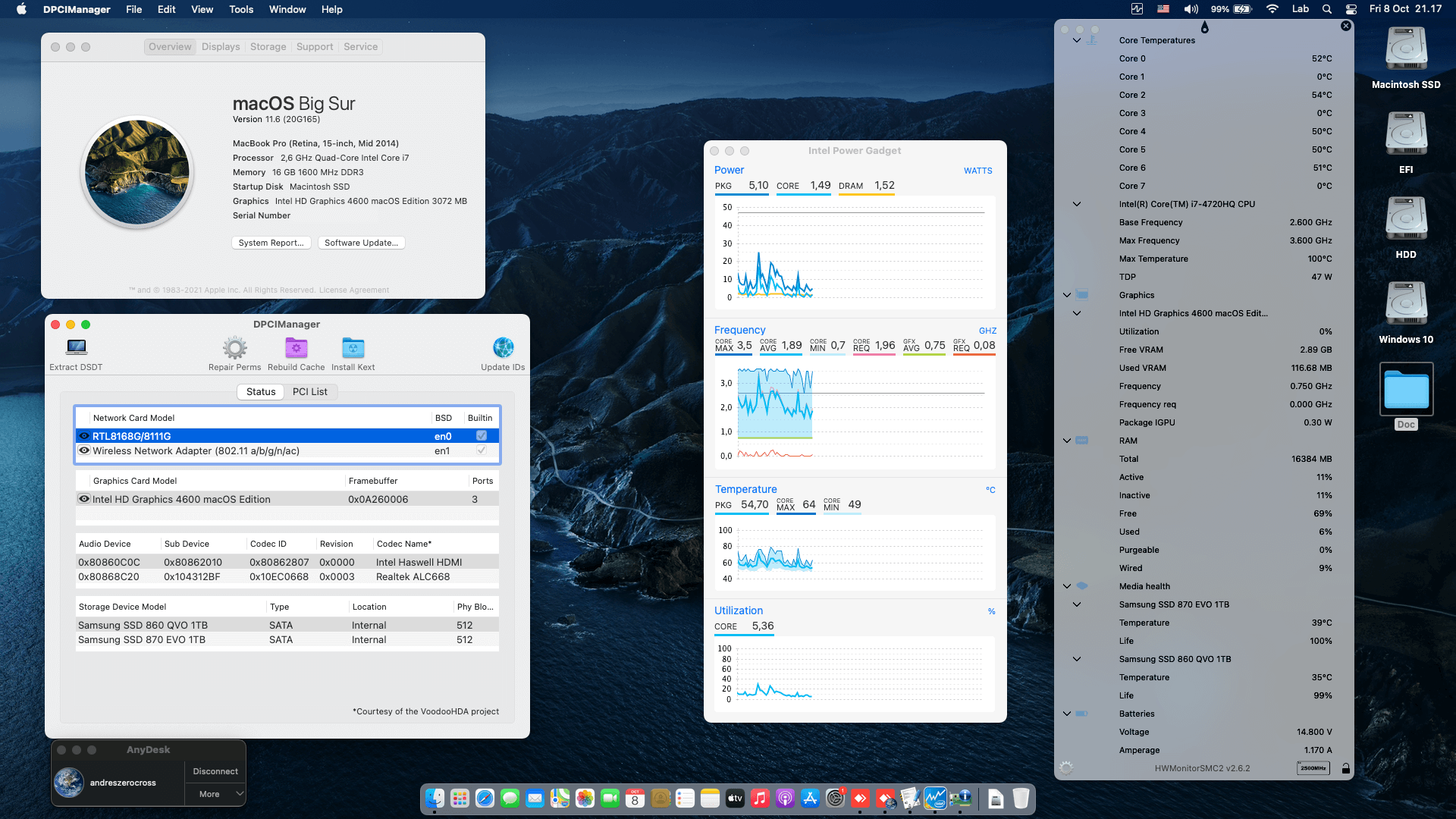The image size is (1456, 819).
Task: Toggle Builtin checkbox for RTL8168G/8111G
Action: tap(482, 436)
